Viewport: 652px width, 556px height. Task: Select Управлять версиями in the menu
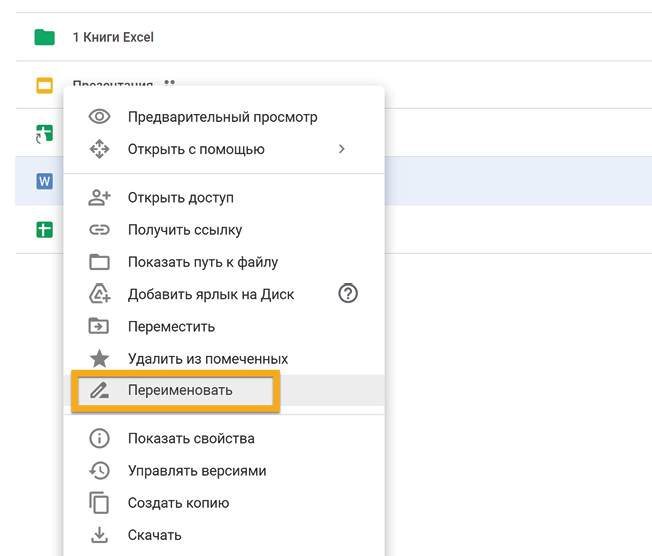(x=196, y=470)
